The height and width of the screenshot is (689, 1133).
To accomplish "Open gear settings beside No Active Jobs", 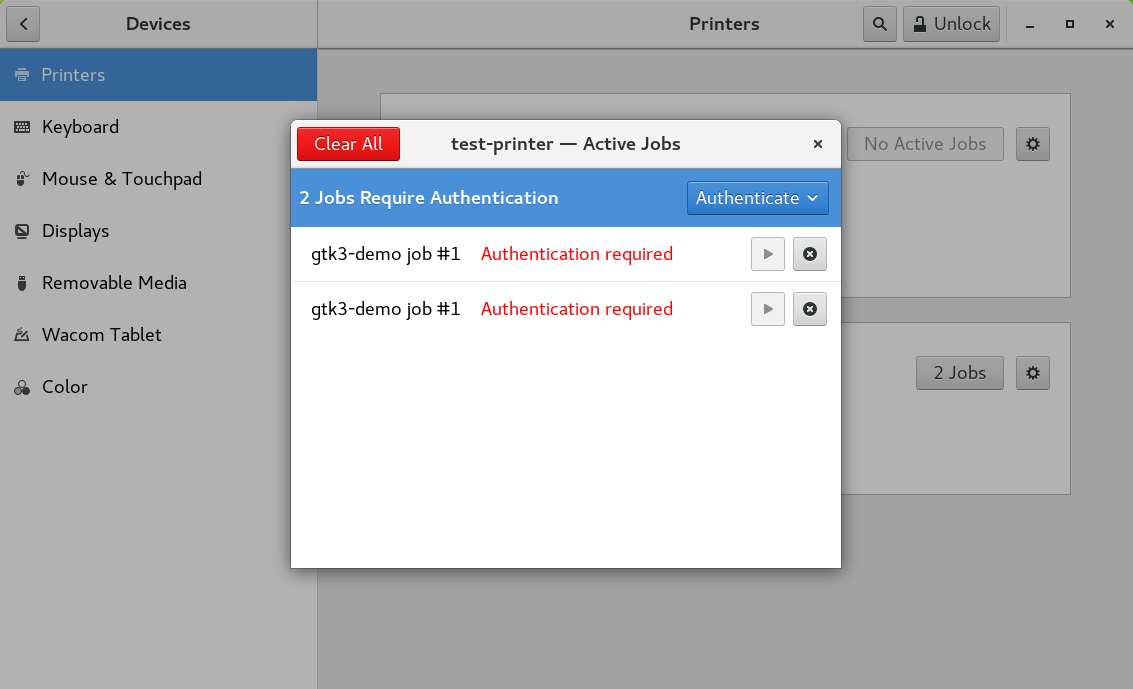I will pyautogui.click(x=1033, y=144).
